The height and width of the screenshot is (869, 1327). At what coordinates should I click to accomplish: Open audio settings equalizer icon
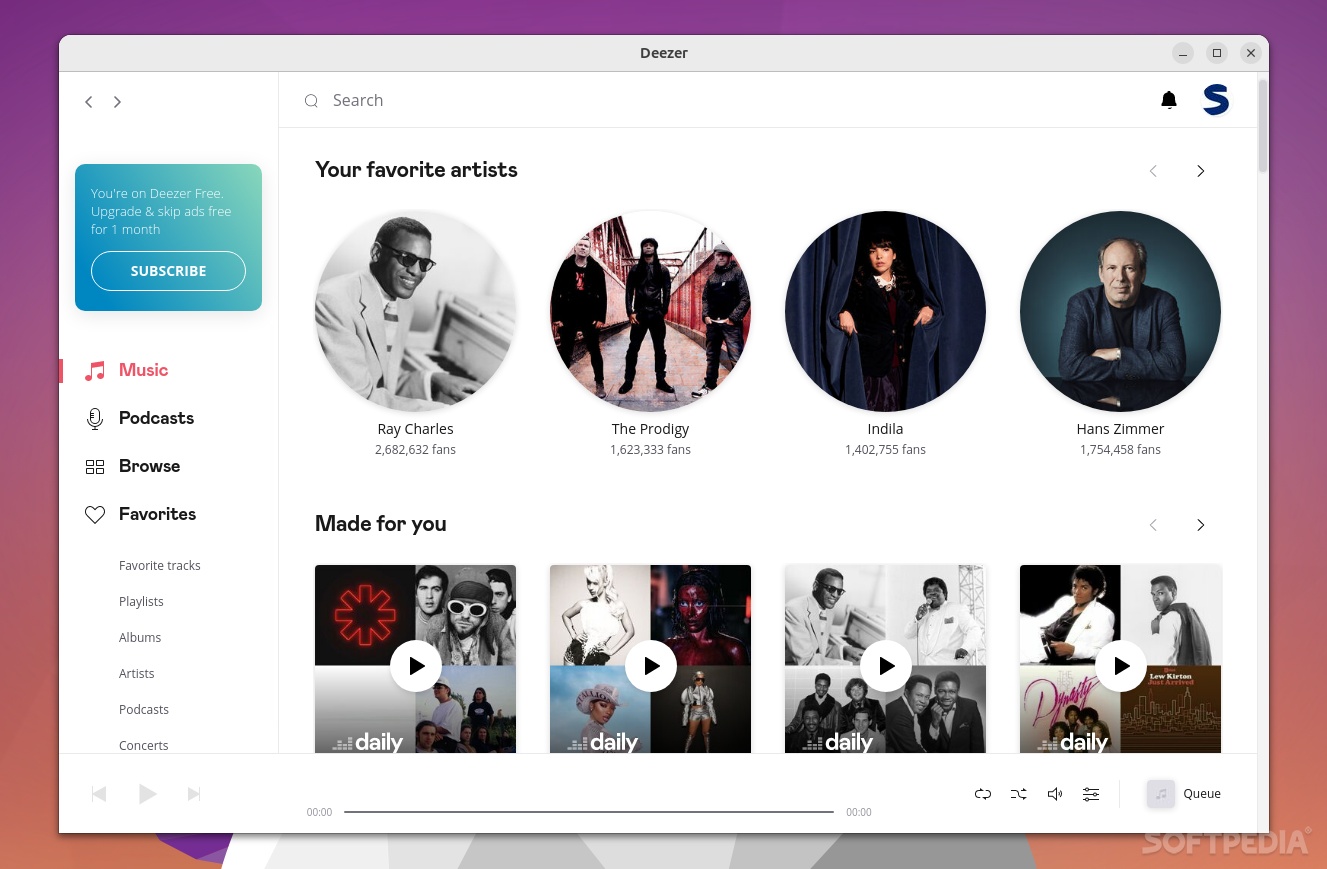tap(1091, 794)
